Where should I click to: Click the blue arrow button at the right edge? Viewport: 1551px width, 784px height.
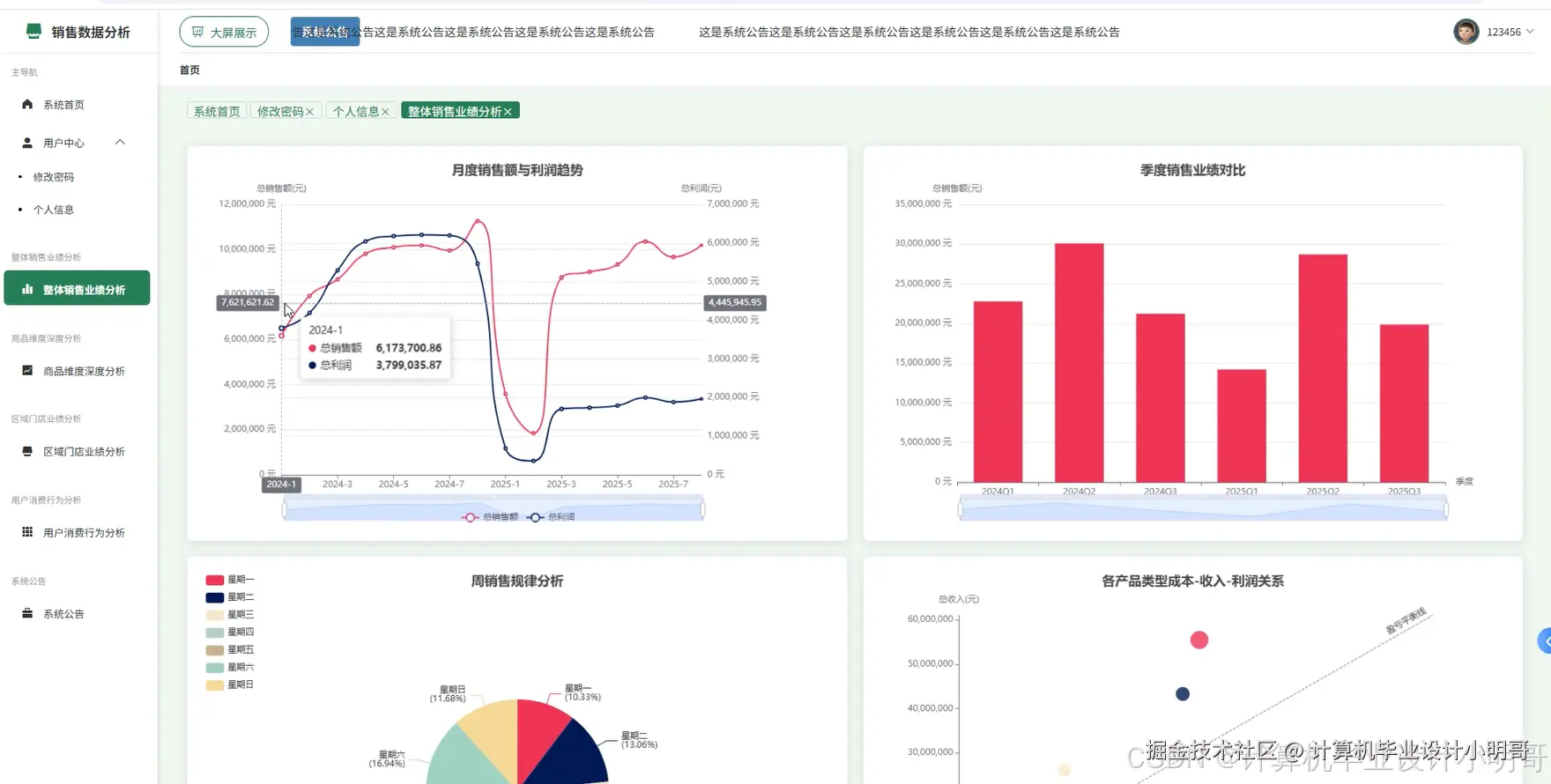click(1545, 640)
